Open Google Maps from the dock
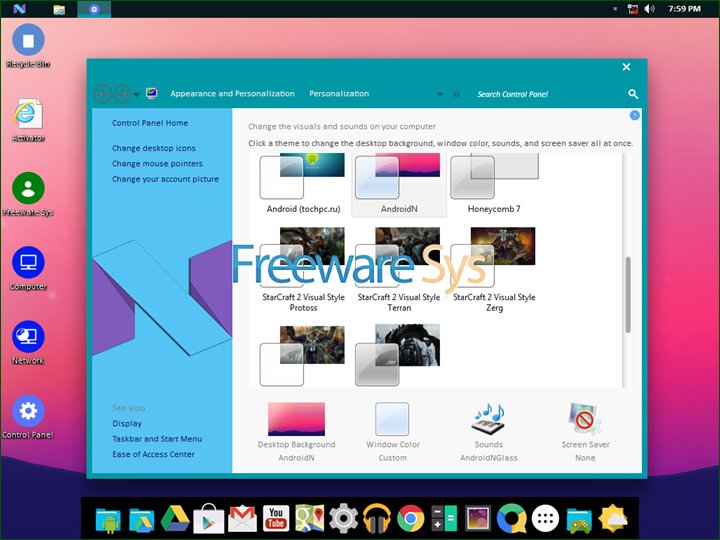This screenshot has height=540, width=720. click(x=309, y=518)
